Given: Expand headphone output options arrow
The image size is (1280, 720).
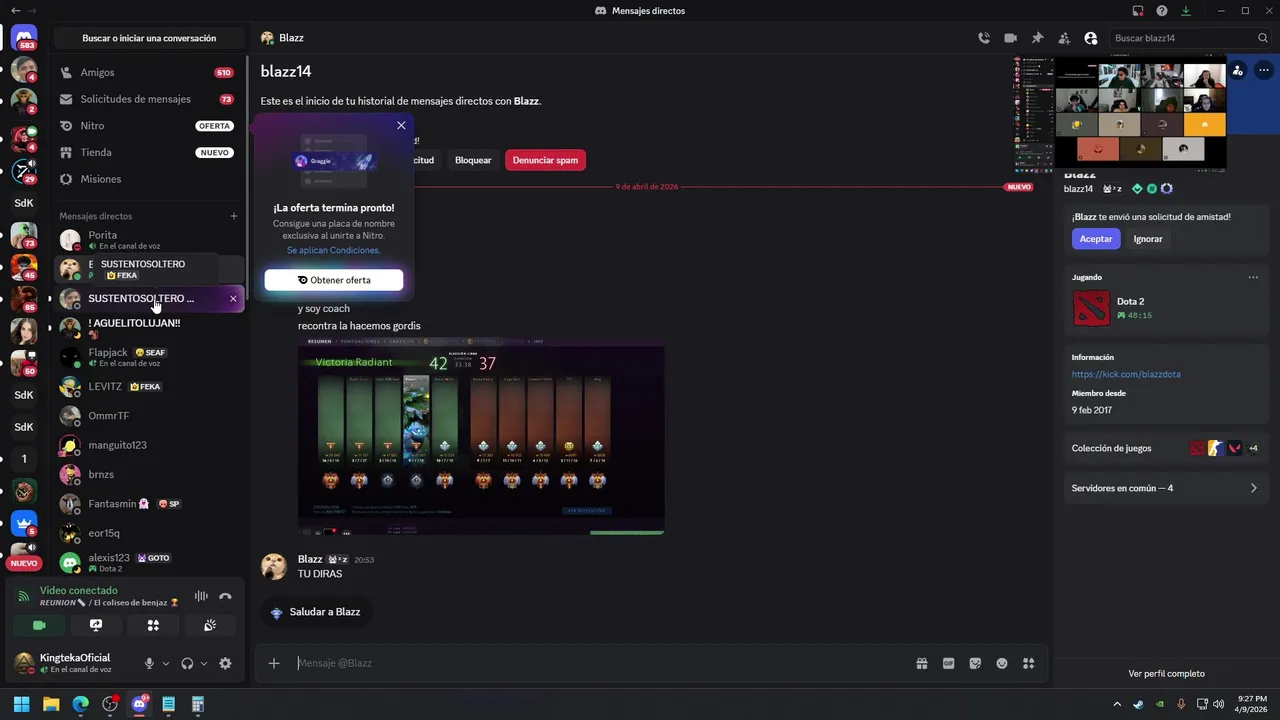Looking at the screenshot, I should tap(204, 663).
